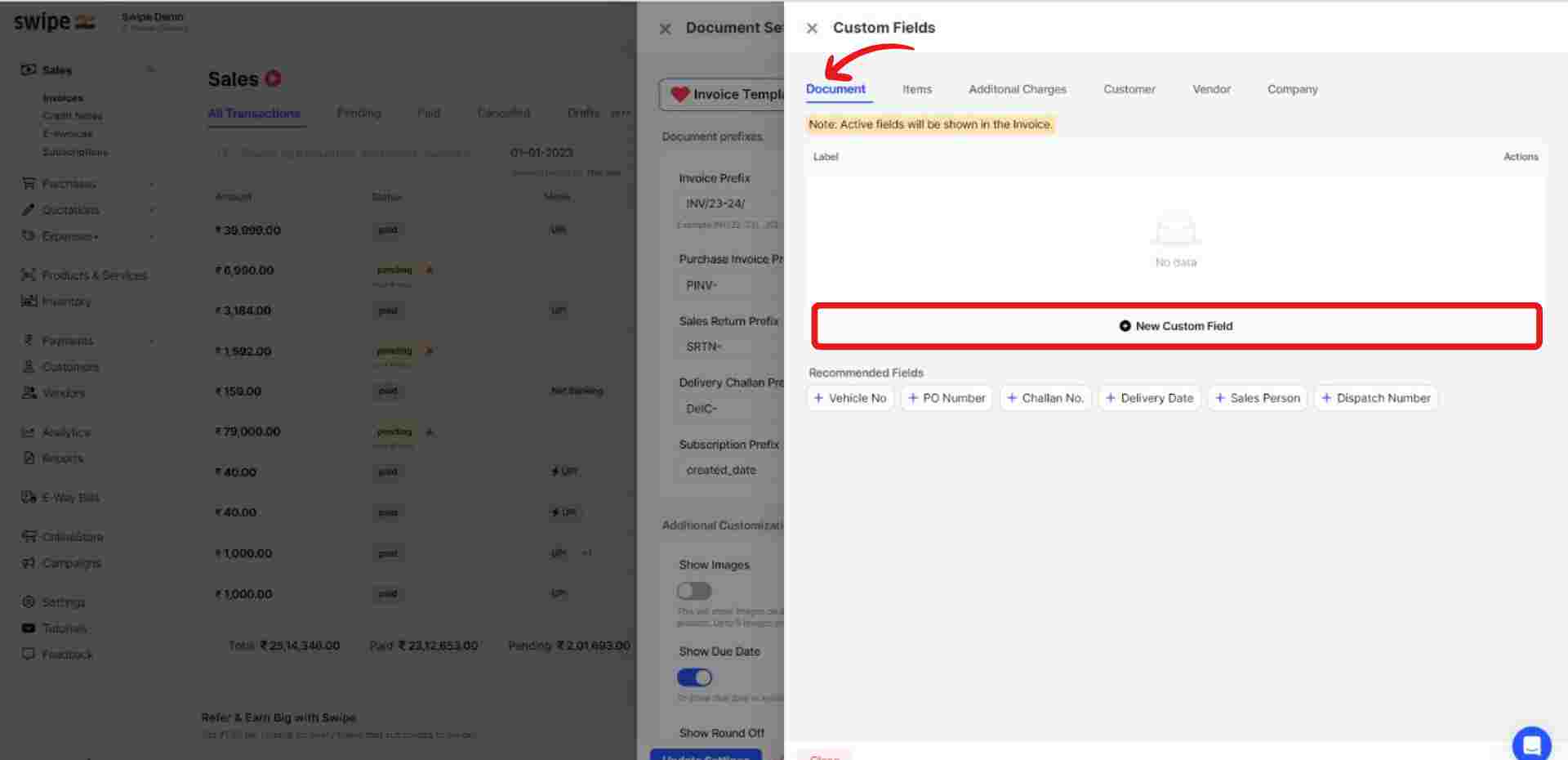Open the Additional Charges tab

[1017, 89]
